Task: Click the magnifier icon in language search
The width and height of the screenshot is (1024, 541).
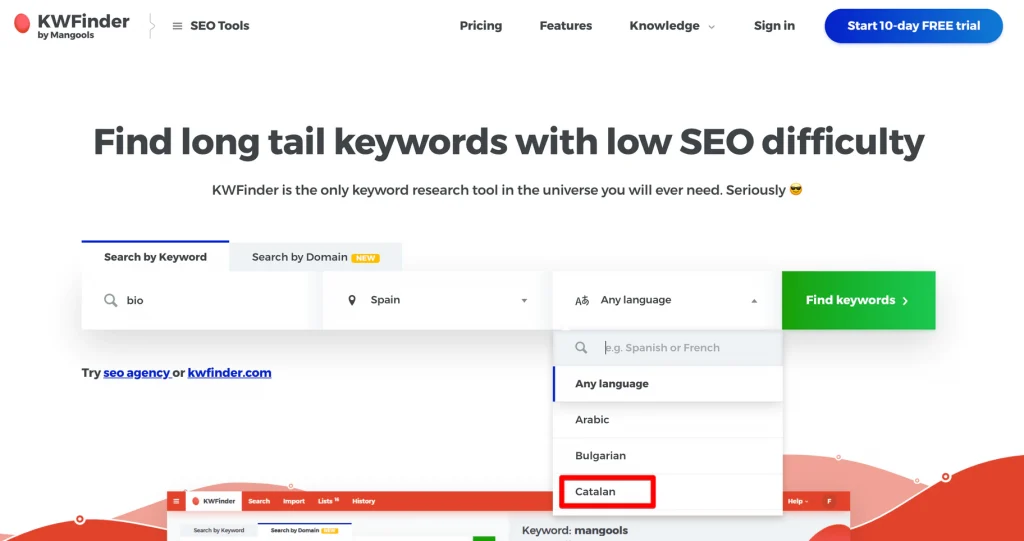Action: (x=581, y=348)
